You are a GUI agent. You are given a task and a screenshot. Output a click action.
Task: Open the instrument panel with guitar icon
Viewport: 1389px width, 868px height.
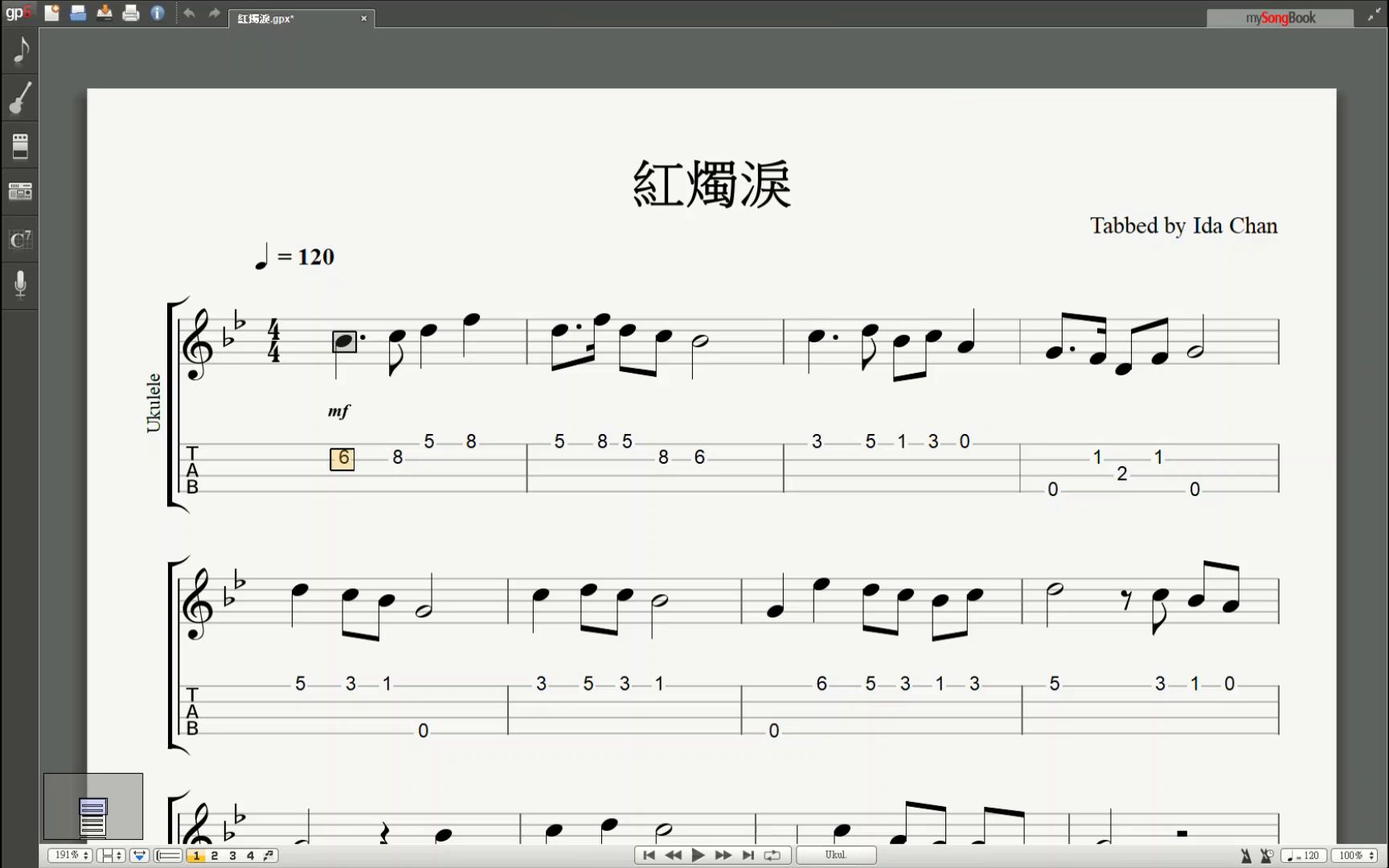[20, 98]
